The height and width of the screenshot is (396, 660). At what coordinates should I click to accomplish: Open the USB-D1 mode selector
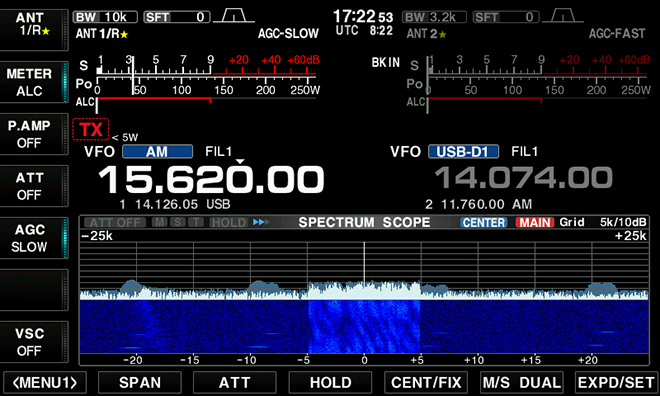click(463, 151)
